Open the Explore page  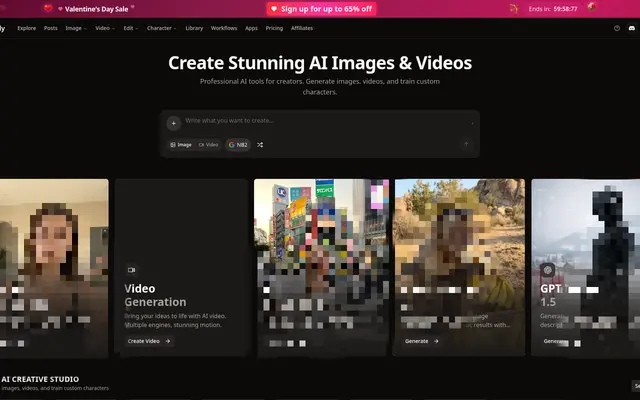tap(27, 28)
